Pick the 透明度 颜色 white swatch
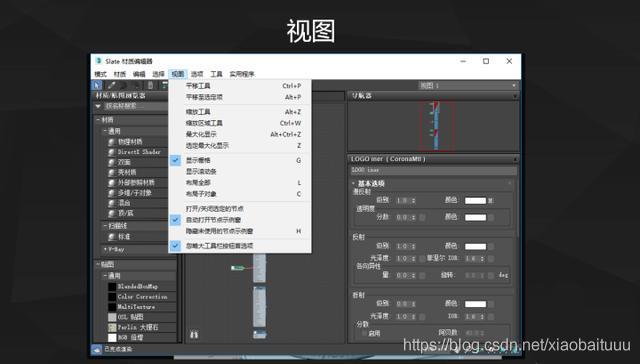 click(x=476, y=218)
